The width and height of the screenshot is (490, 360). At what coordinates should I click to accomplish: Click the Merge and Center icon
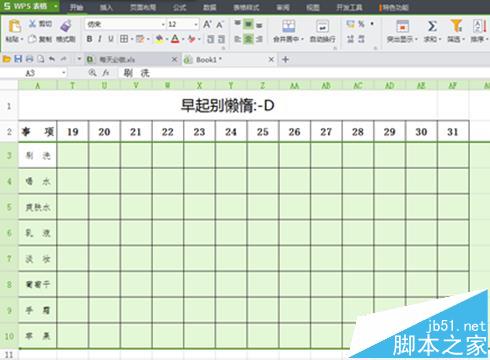[288, 26]
